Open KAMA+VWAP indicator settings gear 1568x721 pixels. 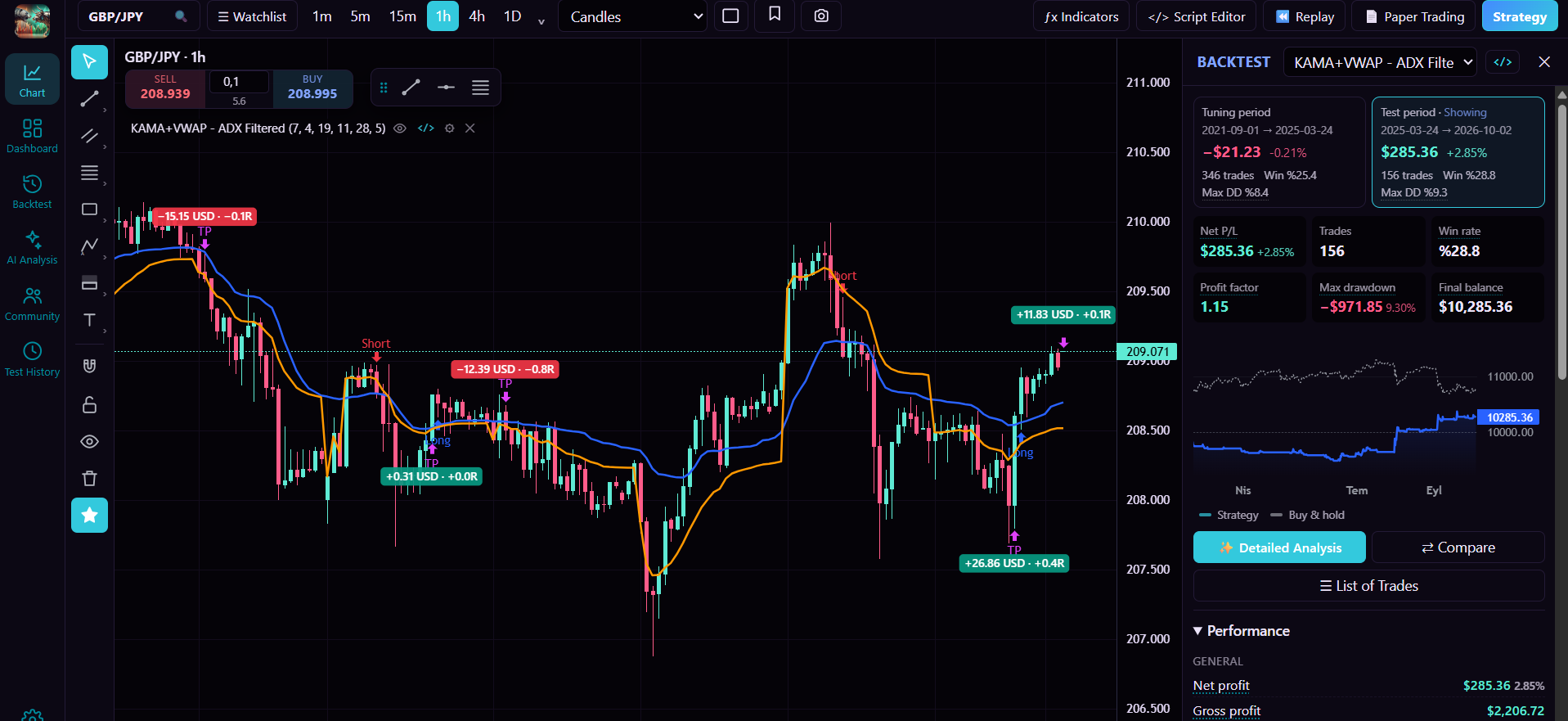(x=449, y=128)
